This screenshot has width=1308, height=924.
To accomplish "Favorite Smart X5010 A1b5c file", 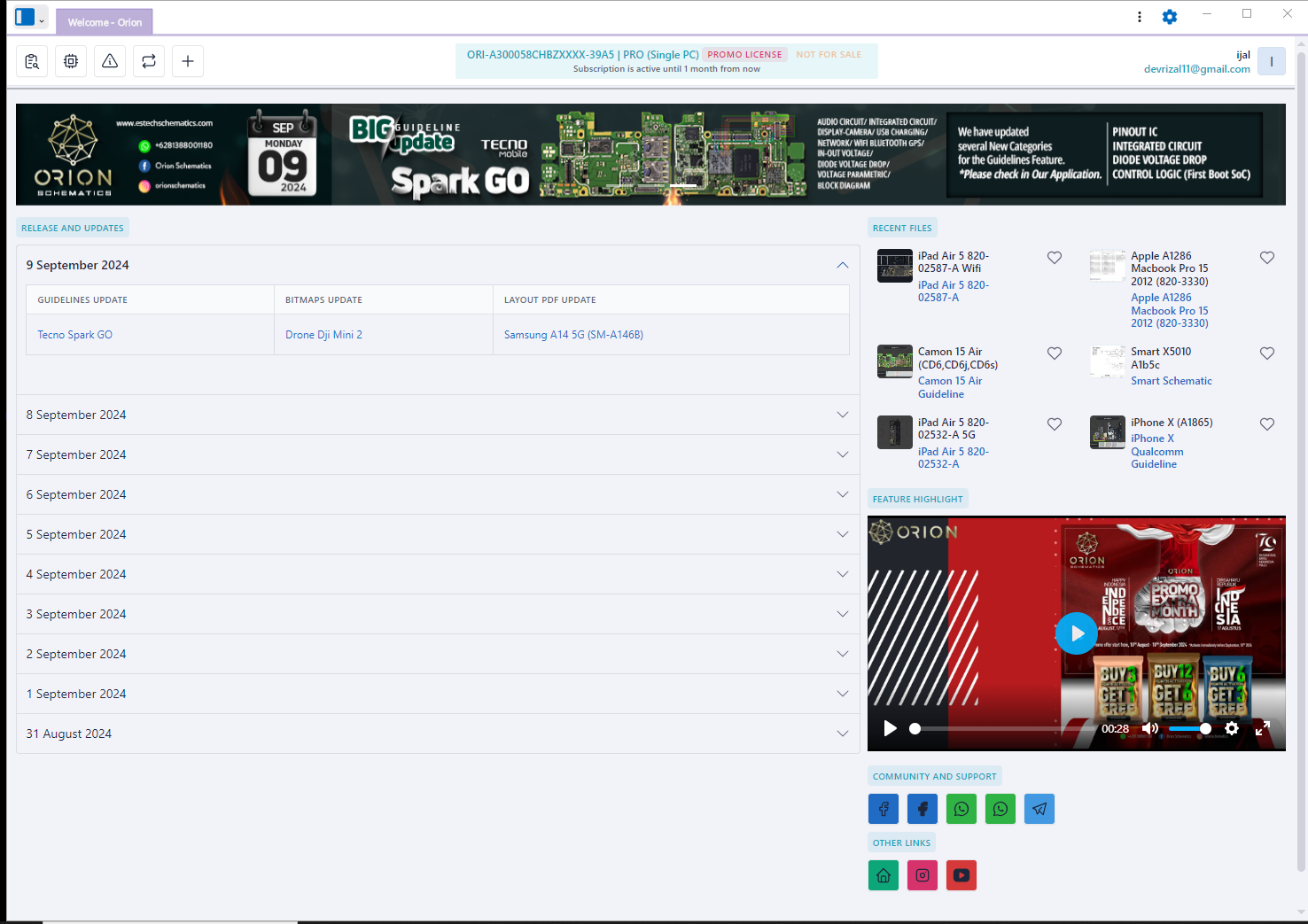I will [x=1267, y=353].
